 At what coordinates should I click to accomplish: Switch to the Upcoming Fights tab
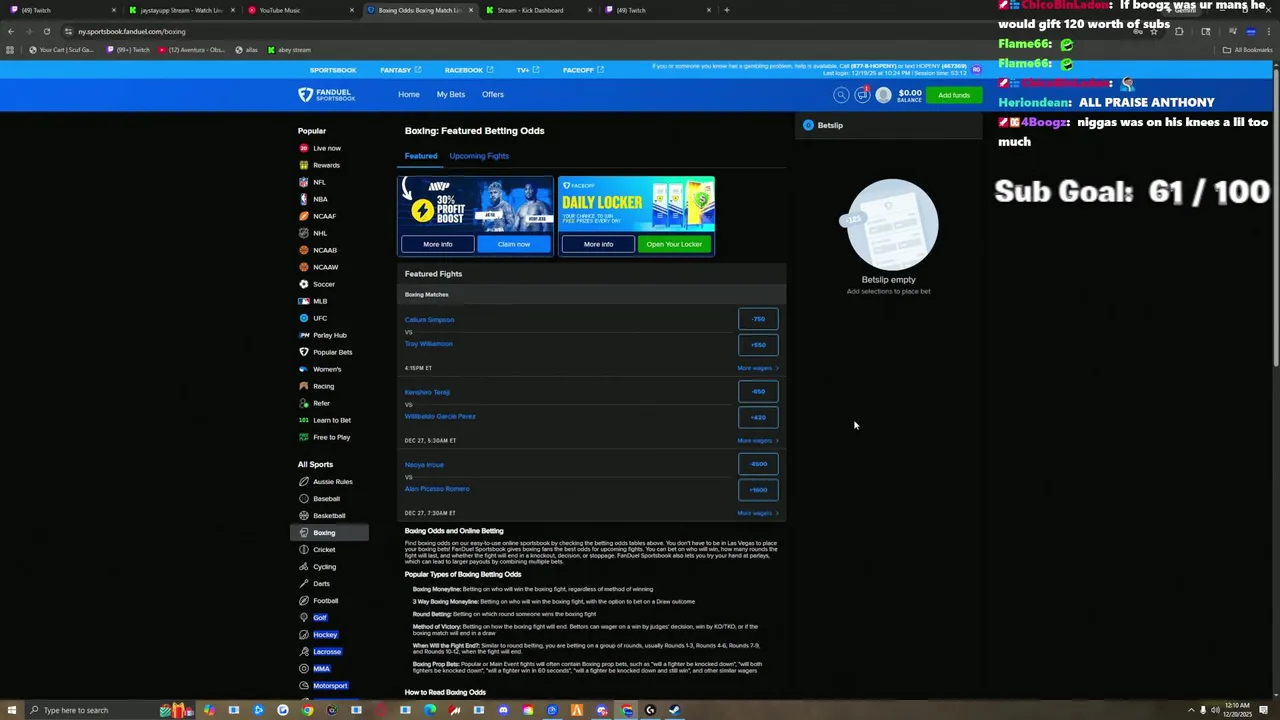[479, 156]
